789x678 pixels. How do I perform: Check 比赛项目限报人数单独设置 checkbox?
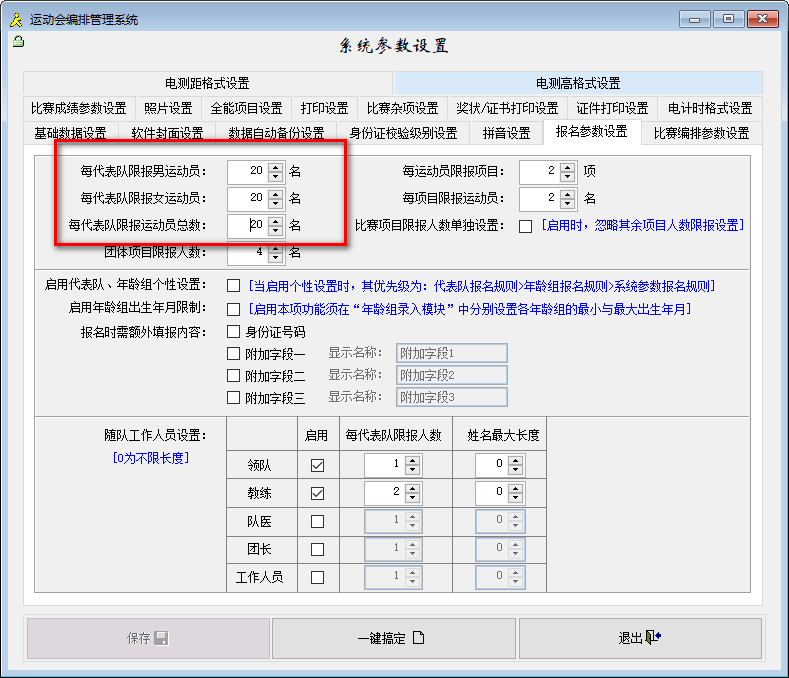[525, 226]
